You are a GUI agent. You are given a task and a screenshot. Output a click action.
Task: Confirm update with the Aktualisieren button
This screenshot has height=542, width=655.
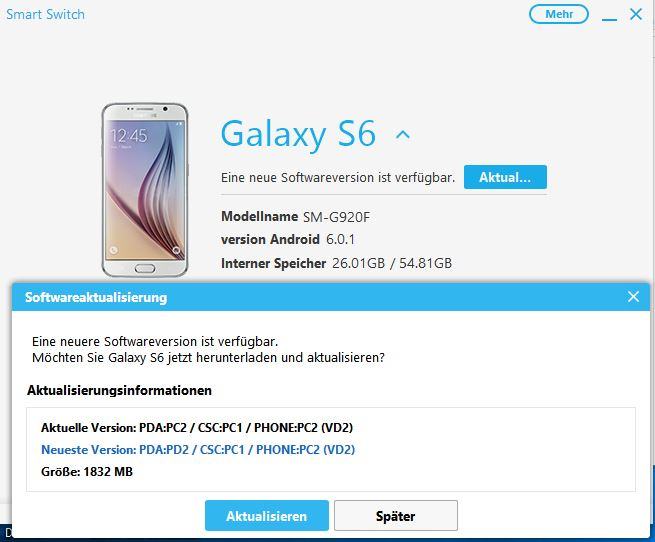click(267, 516)
